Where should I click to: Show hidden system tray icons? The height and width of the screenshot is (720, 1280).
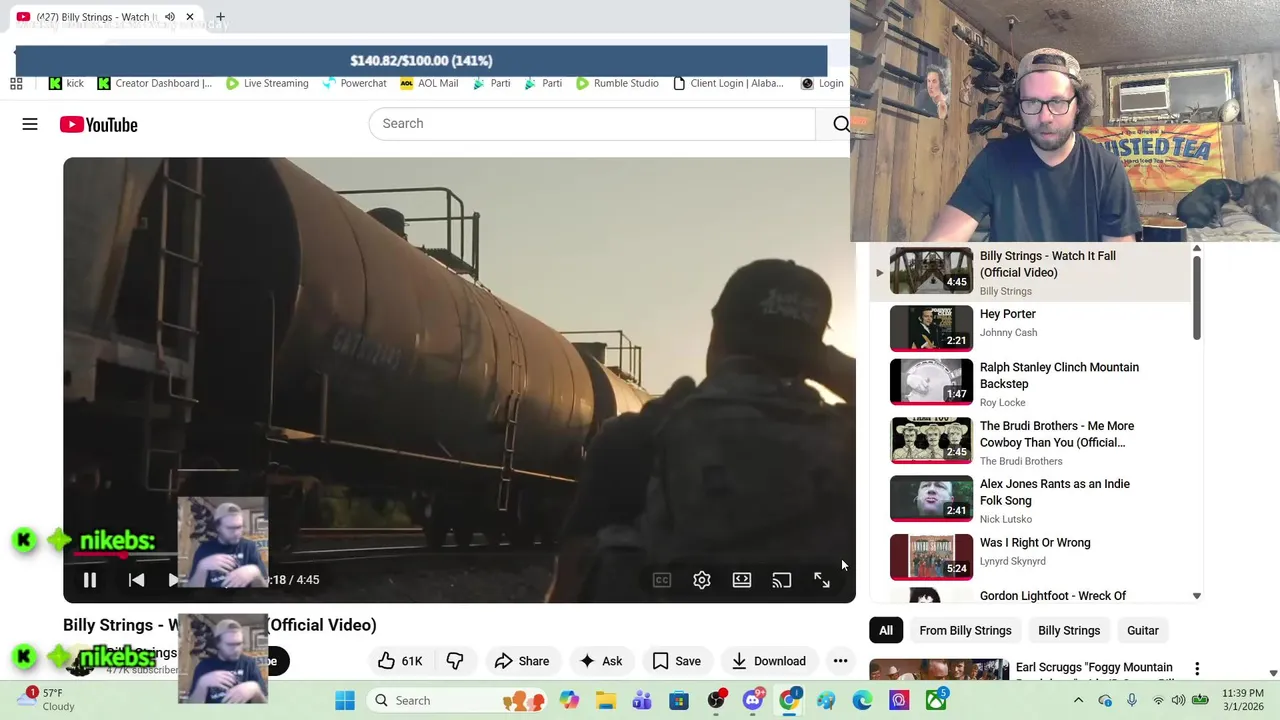tap(1078, 700)
